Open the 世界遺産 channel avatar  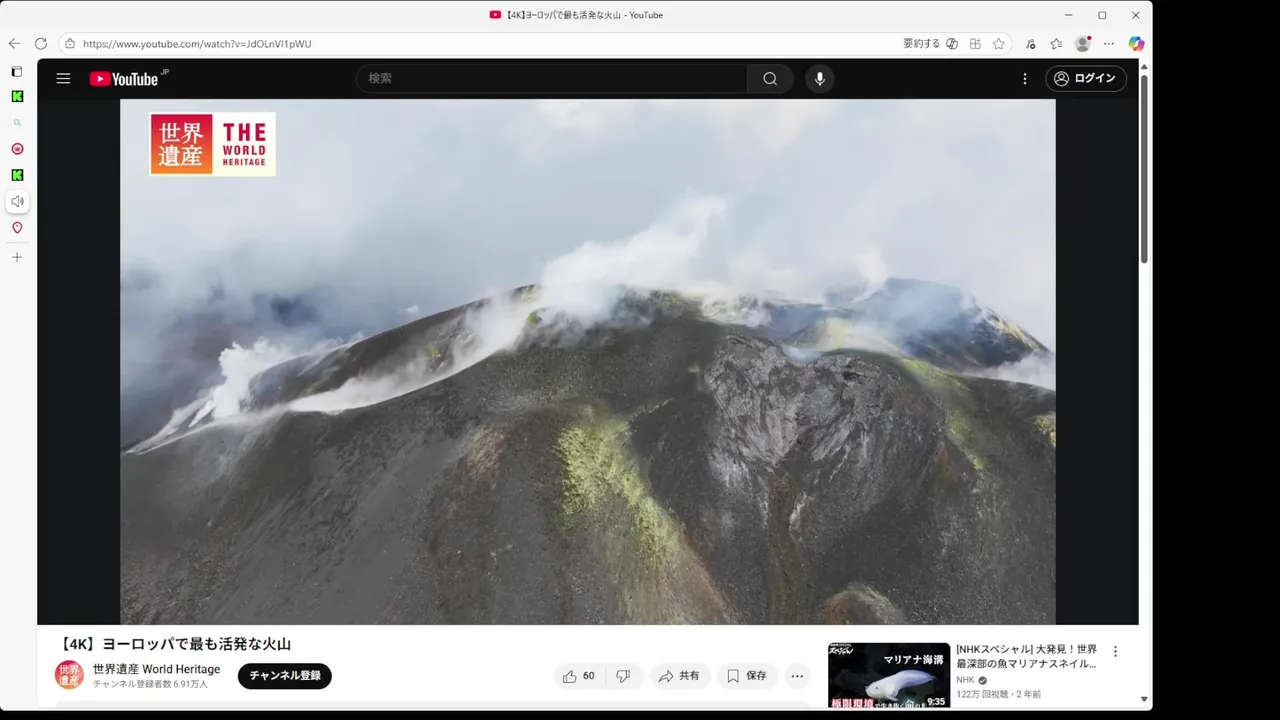69,675
